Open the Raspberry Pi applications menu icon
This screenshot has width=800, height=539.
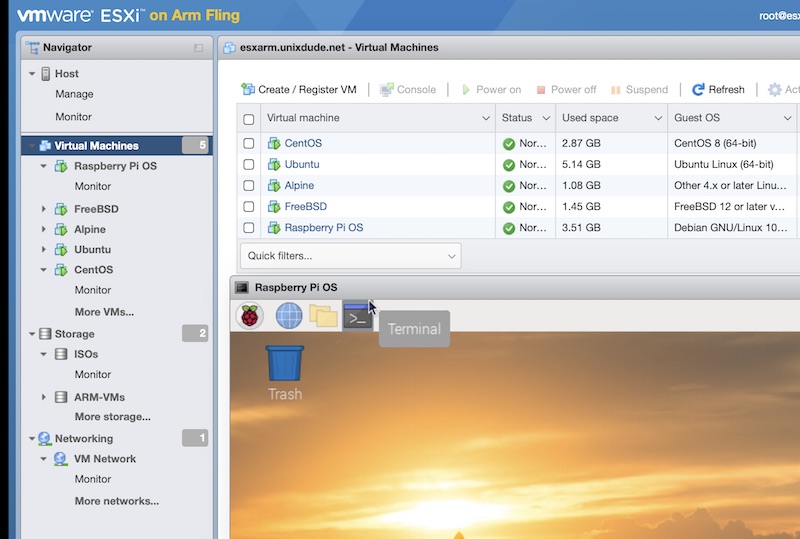click(x=249, y=315)
